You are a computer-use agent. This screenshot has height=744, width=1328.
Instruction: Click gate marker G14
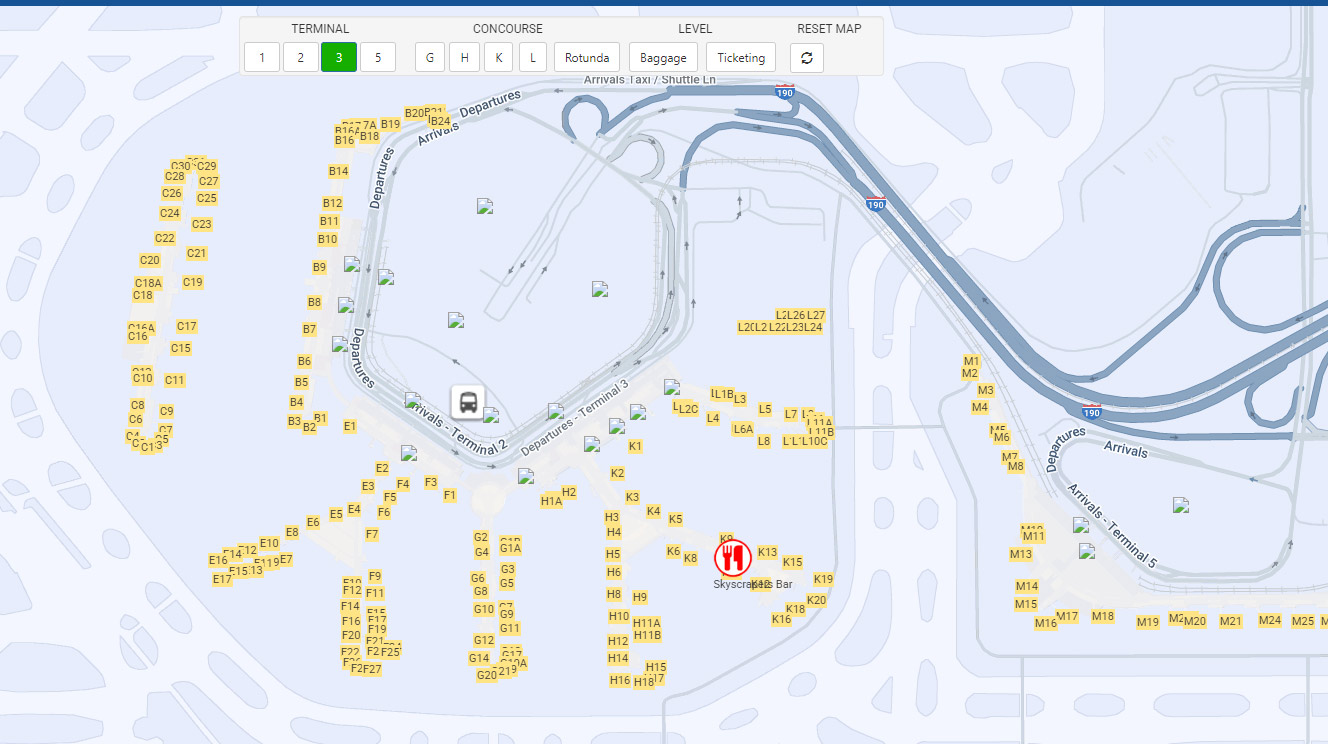click(479, 658)
